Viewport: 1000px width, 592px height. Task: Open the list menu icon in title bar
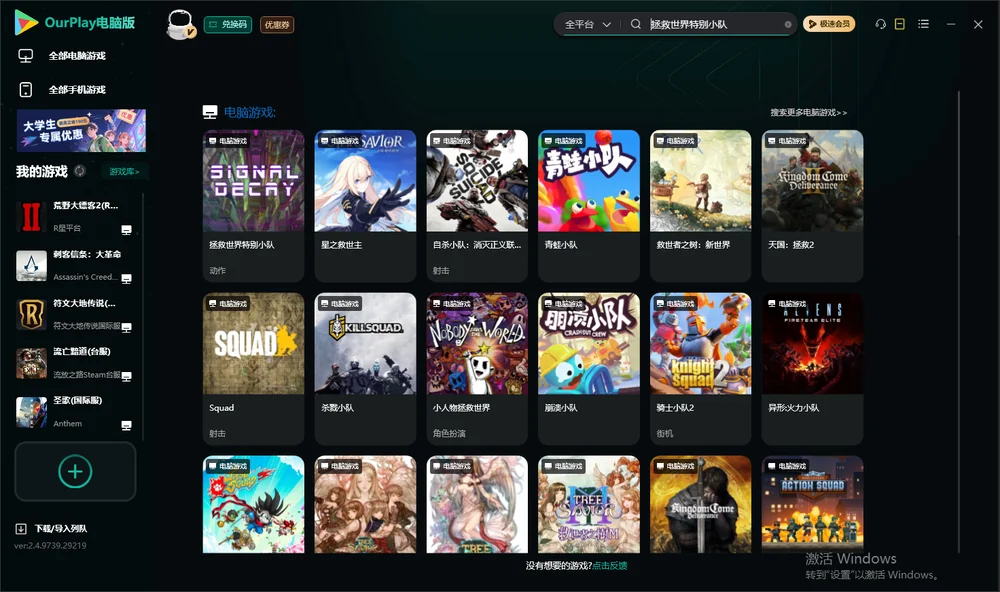pyautogui.click(x=923, y=24)
